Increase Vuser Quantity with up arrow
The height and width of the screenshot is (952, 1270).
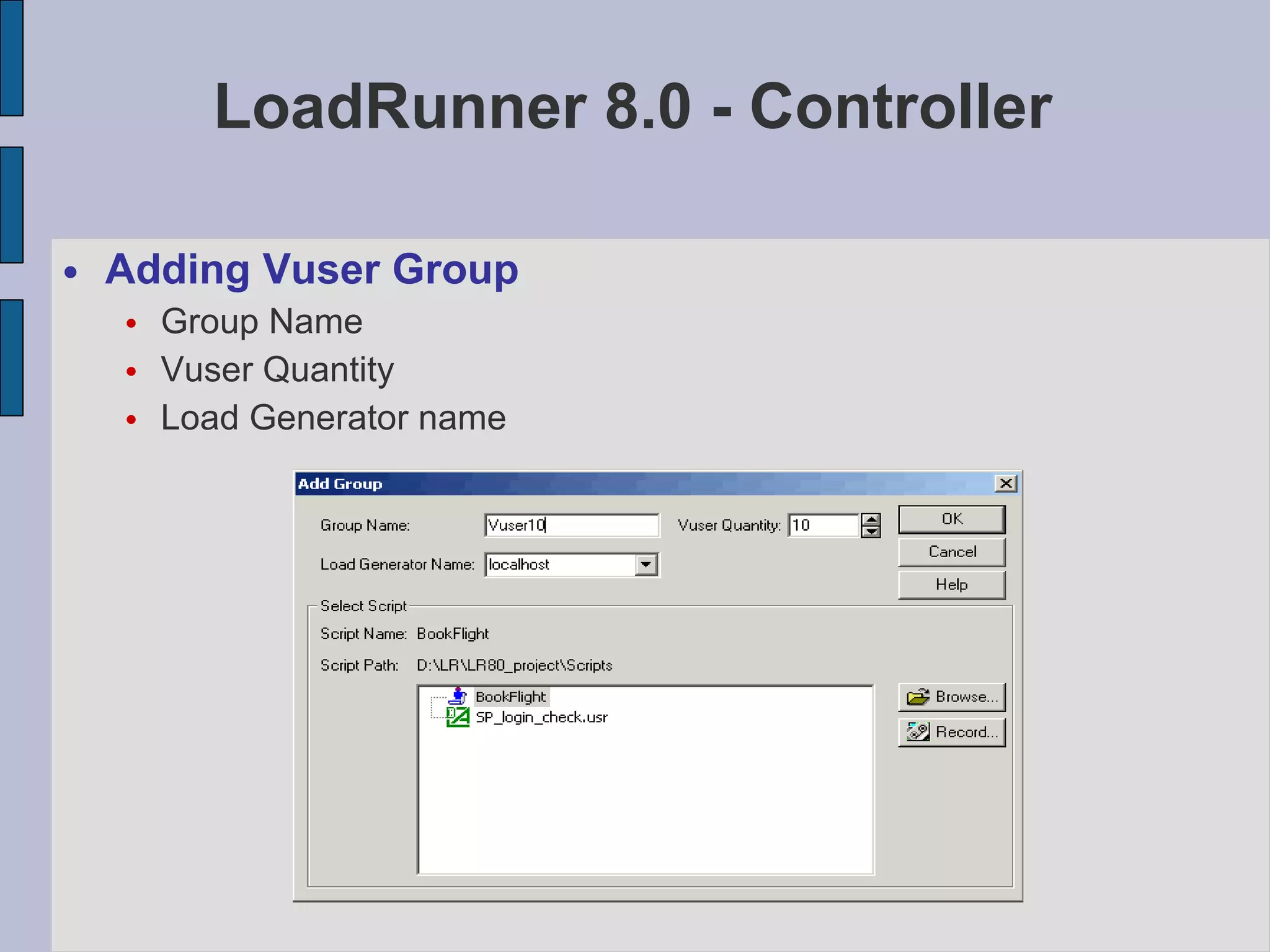pos(871,519)
